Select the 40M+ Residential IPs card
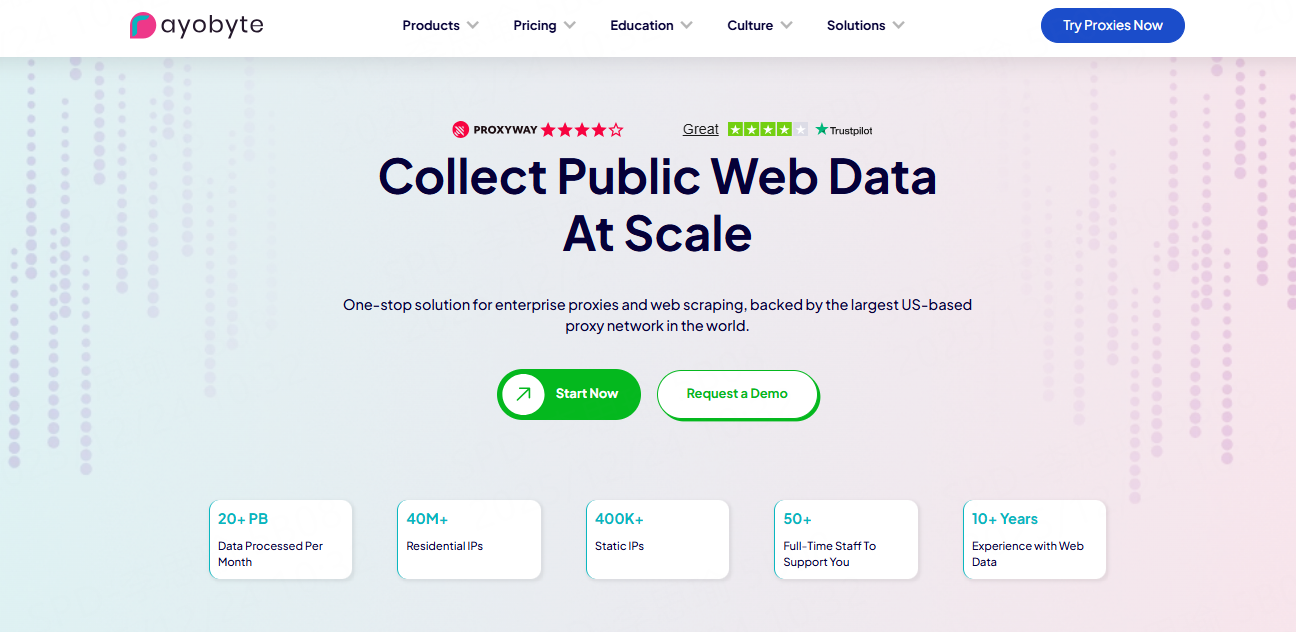 coord(469,539)
